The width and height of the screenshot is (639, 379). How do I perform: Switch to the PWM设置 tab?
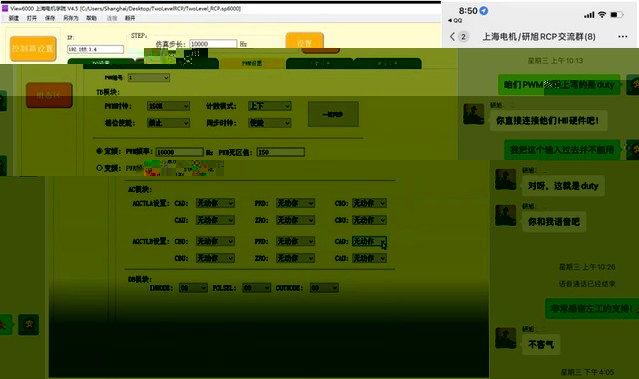252,63
